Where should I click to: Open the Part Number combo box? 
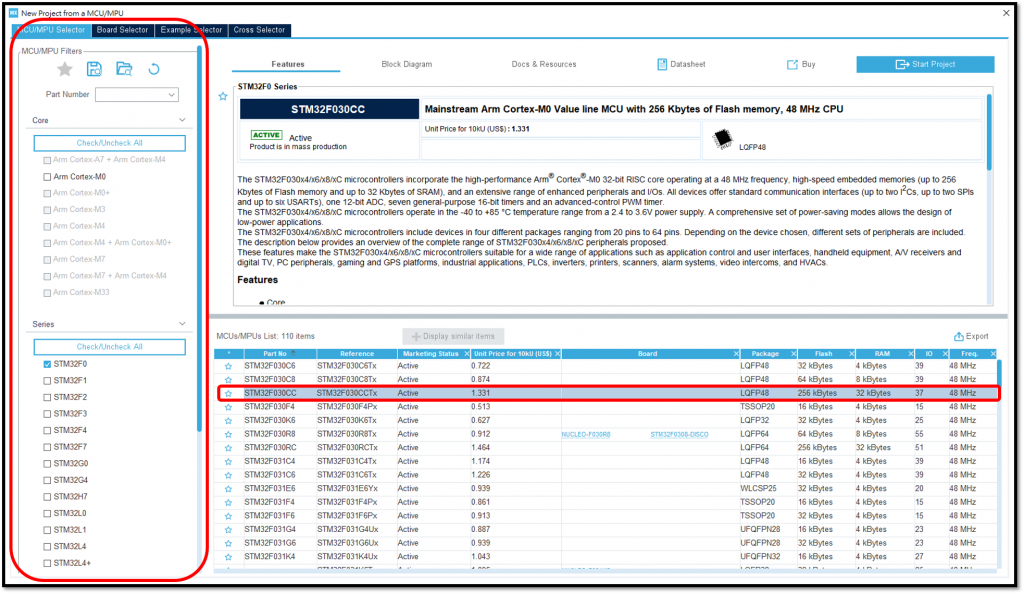click(136, 95)
